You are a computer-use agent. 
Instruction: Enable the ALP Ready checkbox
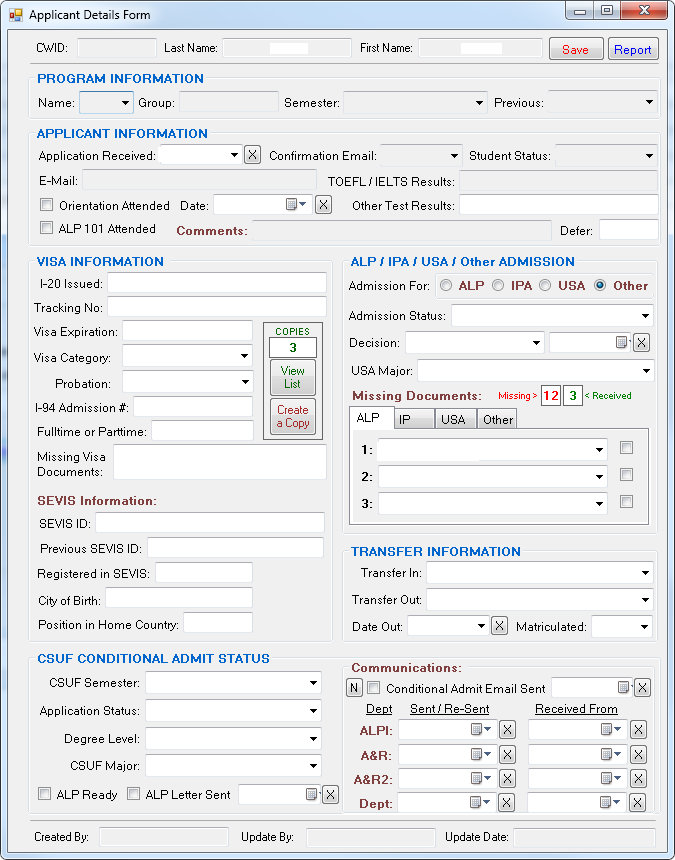point(44,794)
